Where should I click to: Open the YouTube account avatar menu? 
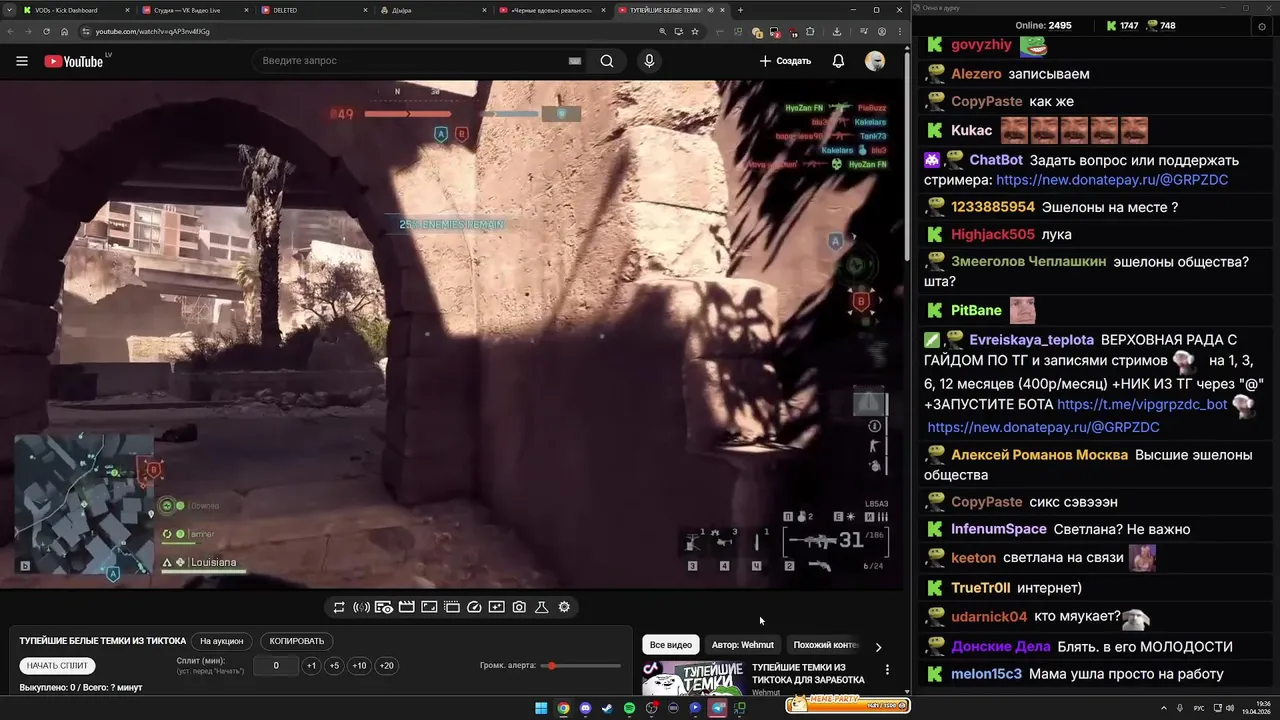pyautogui.click(x=875, y=61)
